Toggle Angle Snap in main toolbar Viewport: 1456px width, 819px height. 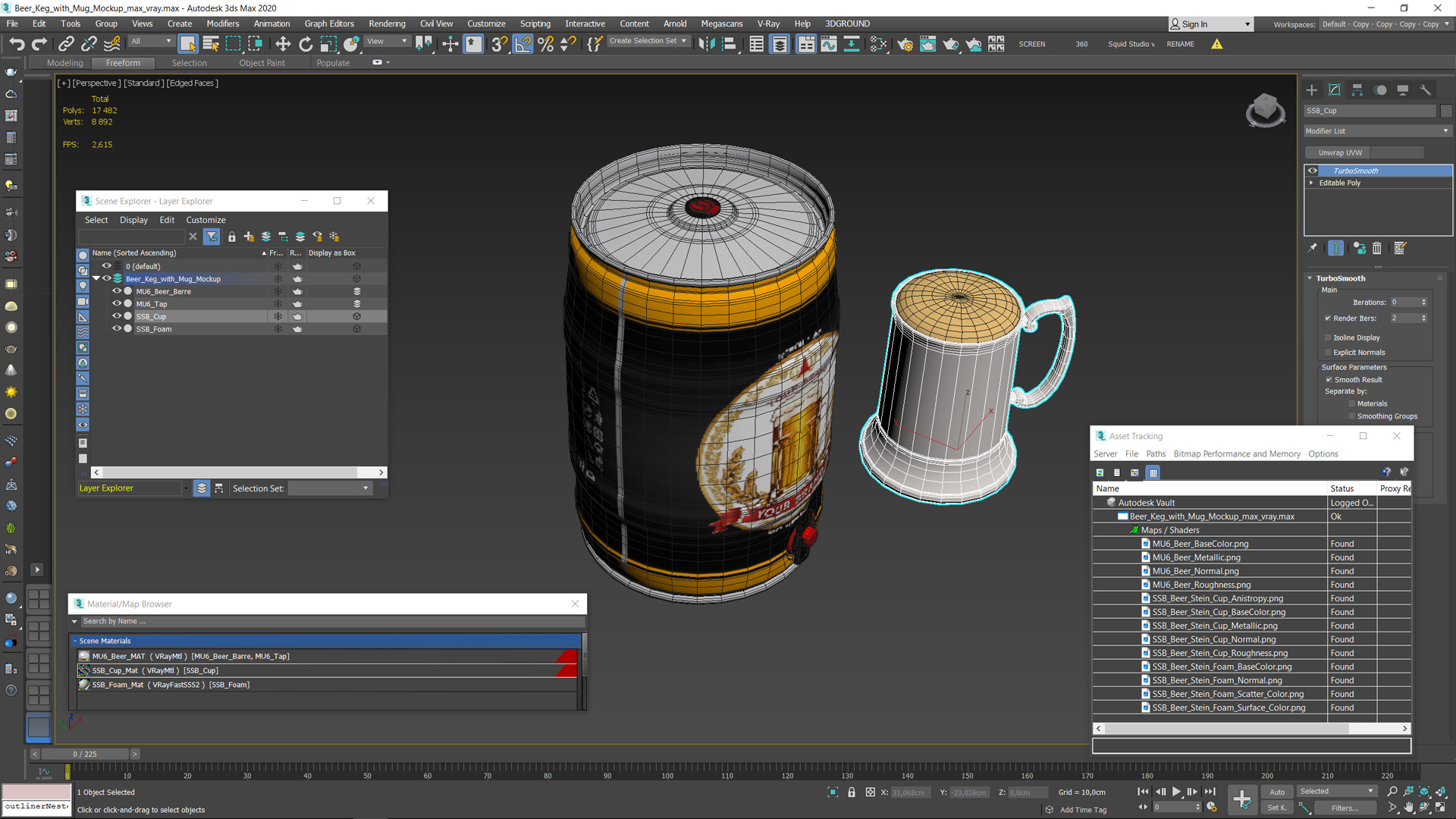pos(523,44)
